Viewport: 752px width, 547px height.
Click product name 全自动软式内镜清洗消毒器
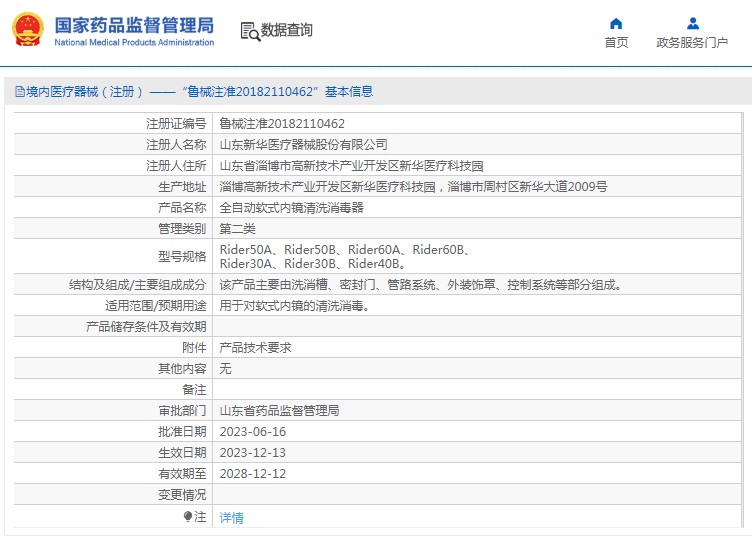coord(291,208)
